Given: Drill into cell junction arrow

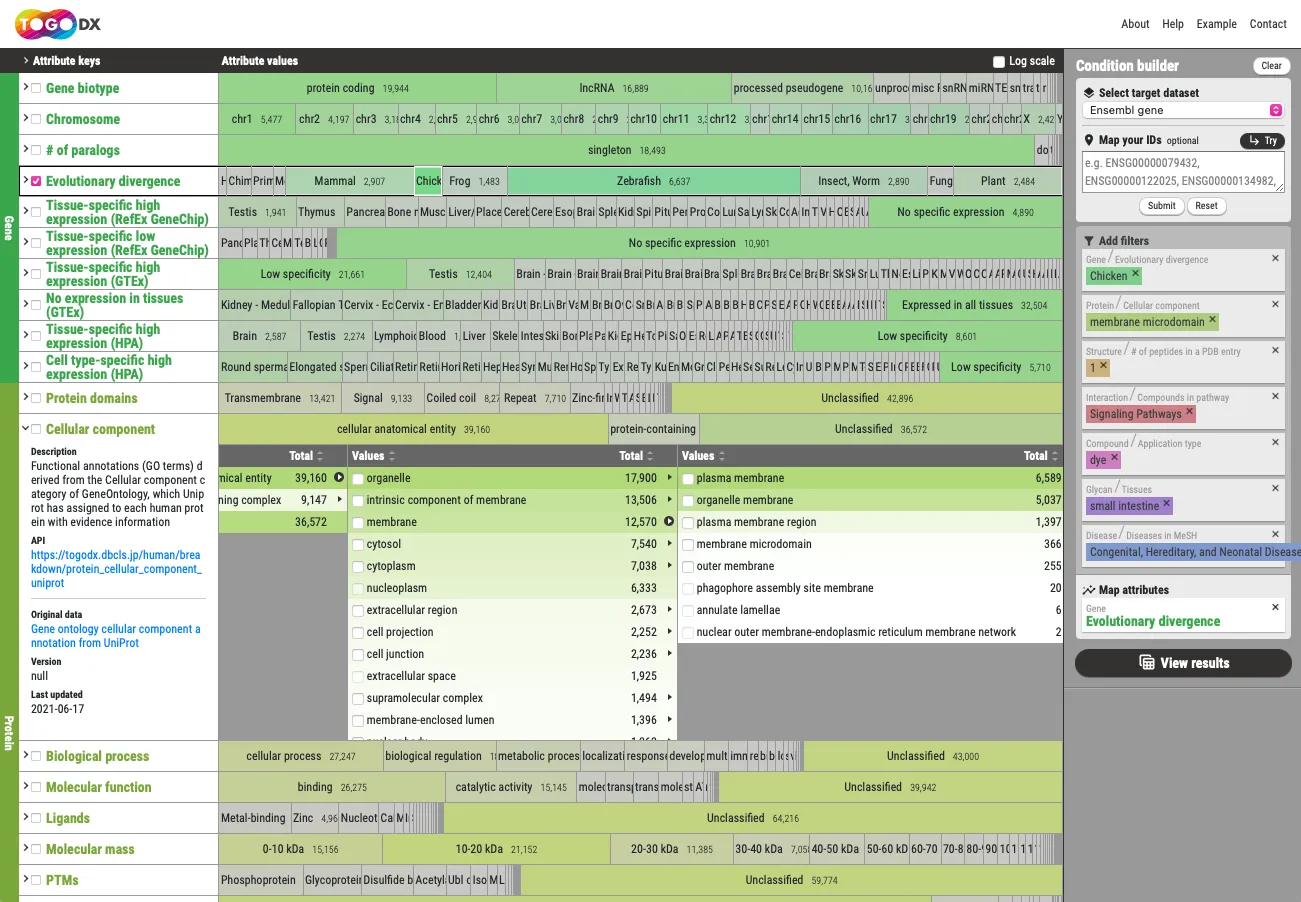Looking at the screenshot, I should [x=669, y=654].
